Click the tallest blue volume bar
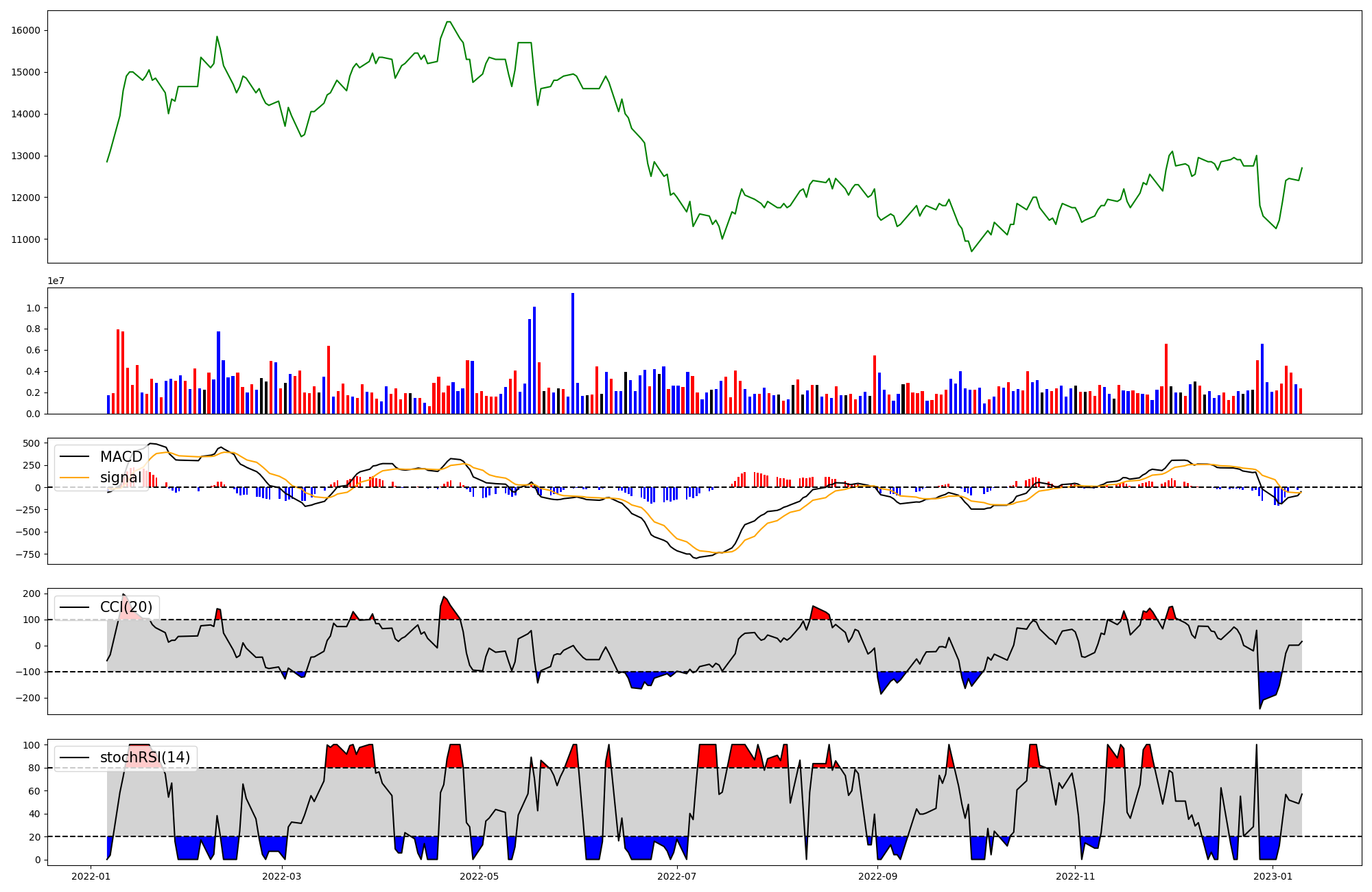1372x892 pixels. click(x=573, y=353)
